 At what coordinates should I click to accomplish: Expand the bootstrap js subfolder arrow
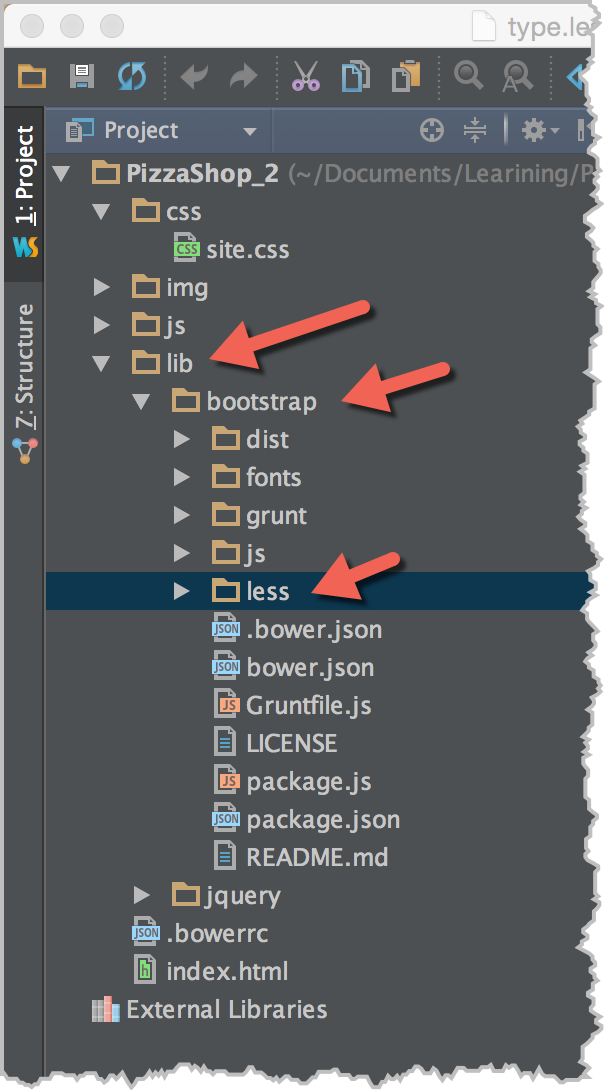coord(182,553)
